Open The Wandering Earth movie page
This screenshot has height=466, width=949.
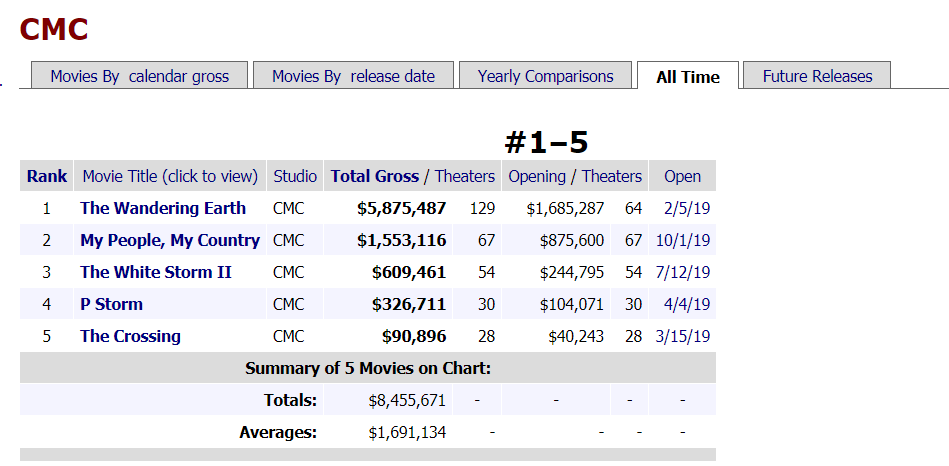click(x=163, y=208)
